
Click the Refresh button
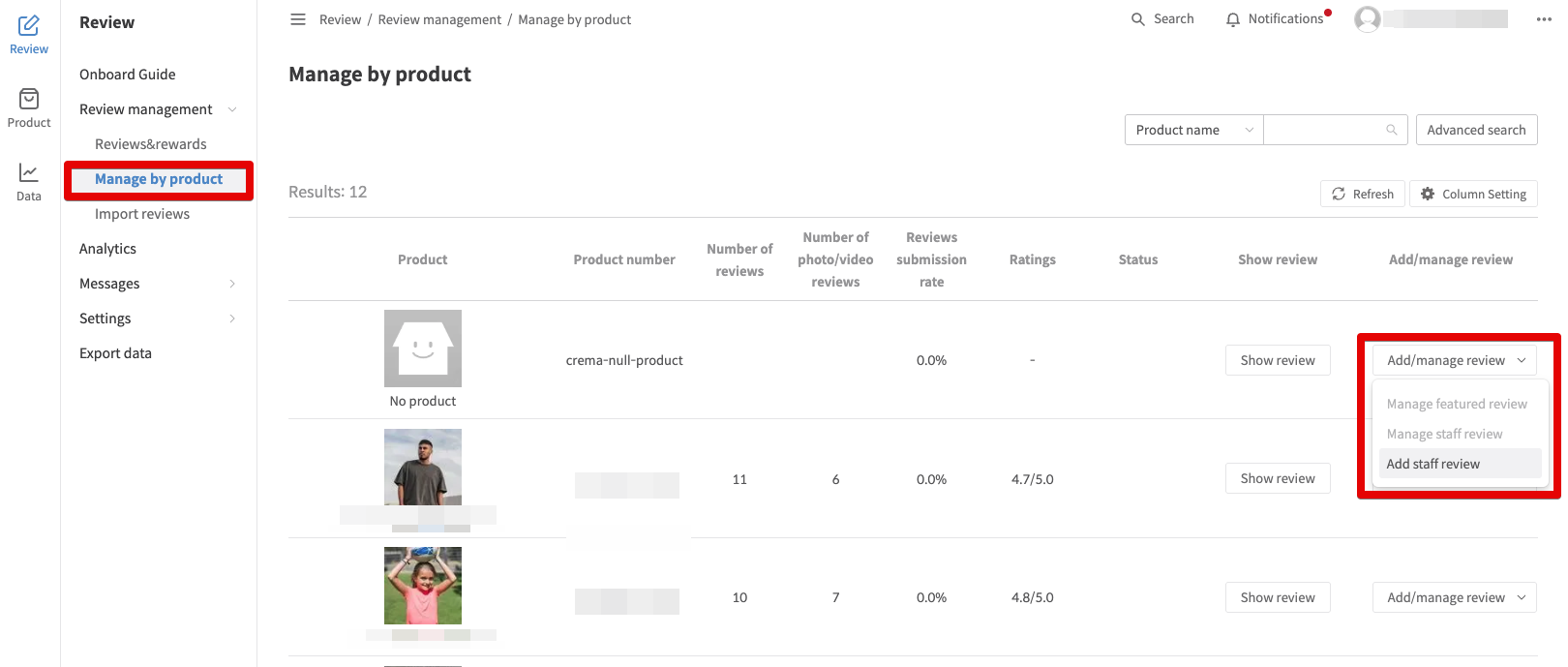click(1363, 194)
